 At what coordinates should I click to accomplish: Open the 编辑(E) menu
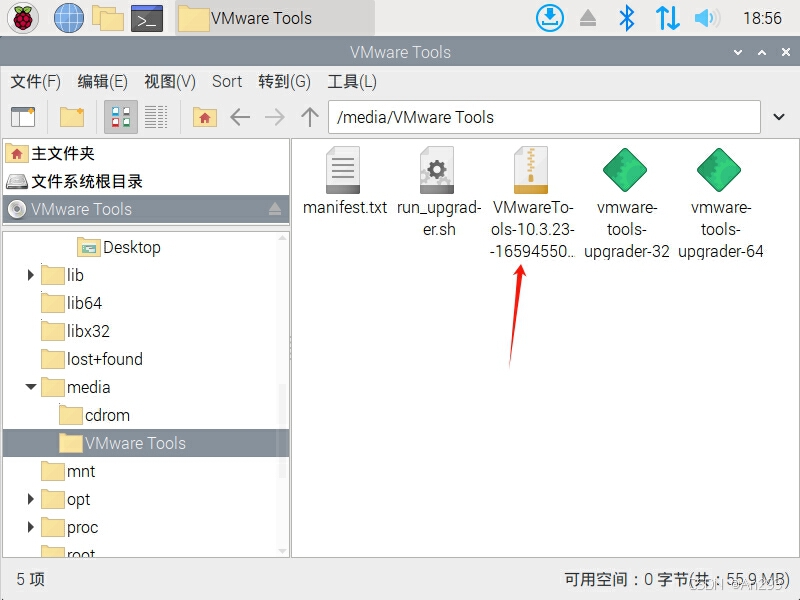103,82
